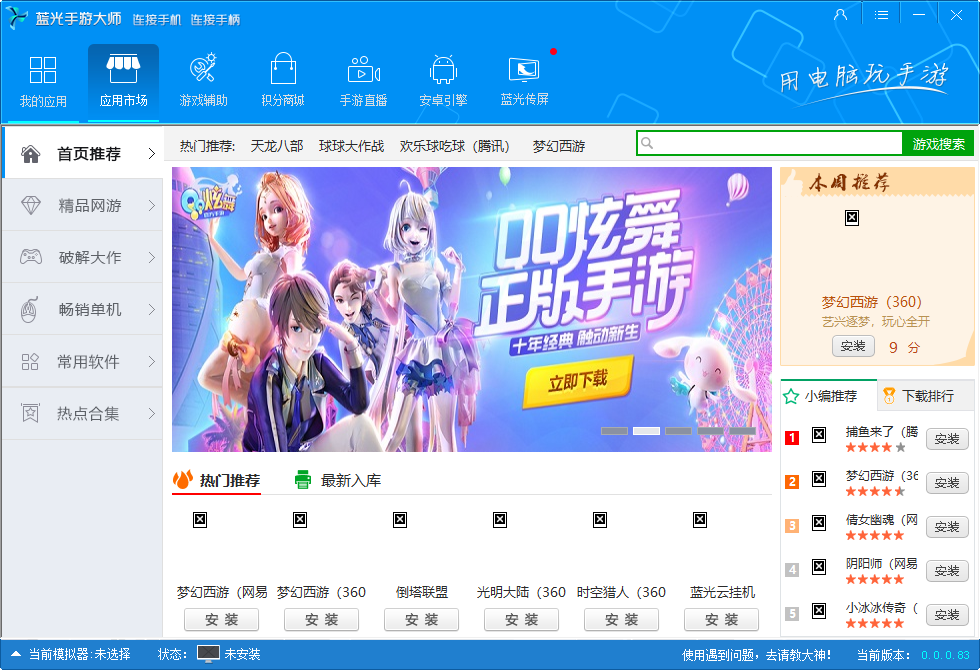The width and height of the screenshot is (980, 670).
Task: Install 倒塔联盟 game
Action: click(421, 619)
